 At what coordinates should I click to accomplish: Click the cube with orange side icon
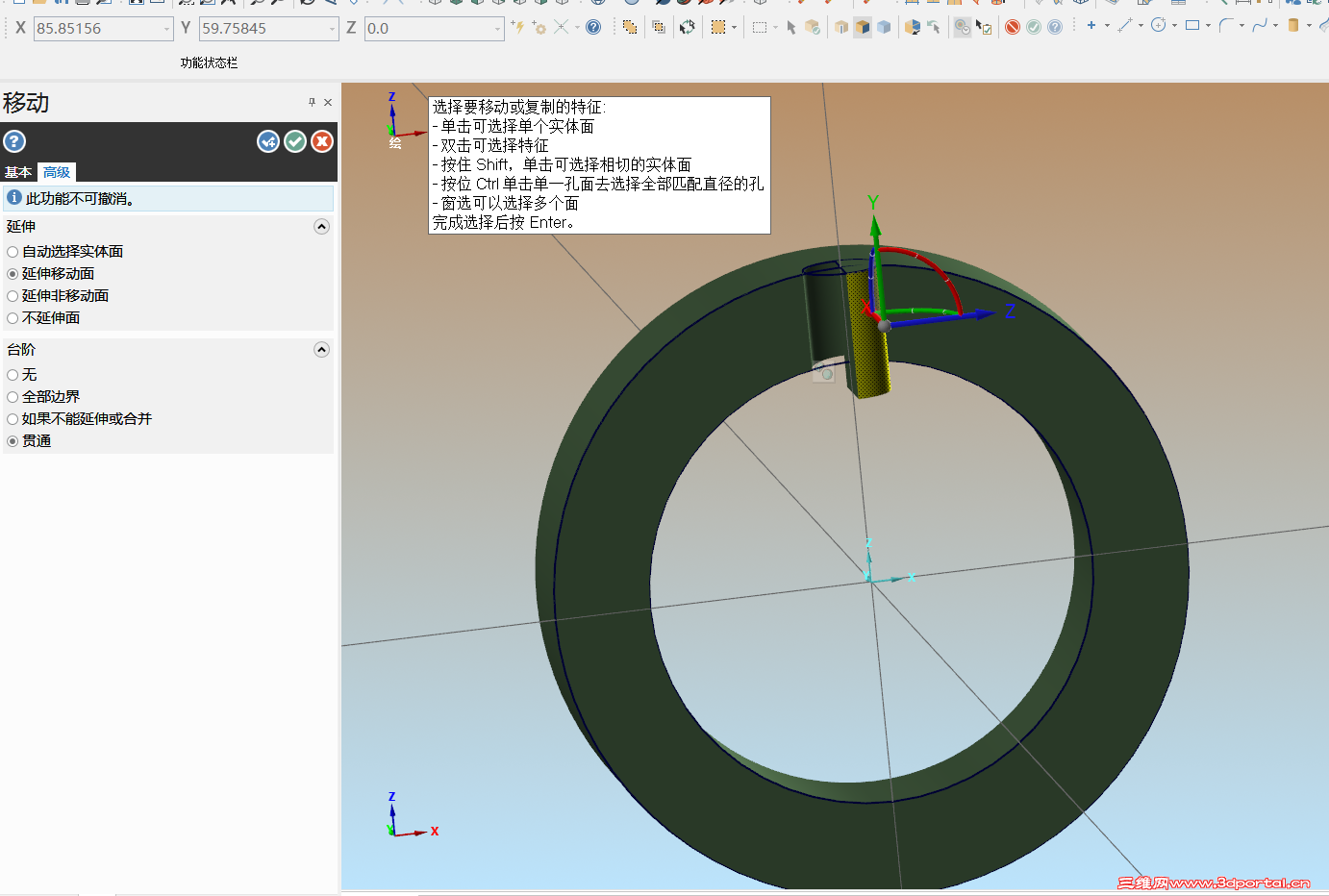[912, 27]
